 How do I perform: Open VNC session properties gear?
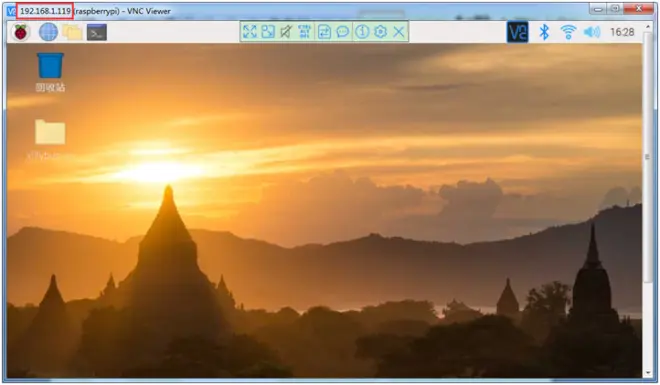pos(381,32)
